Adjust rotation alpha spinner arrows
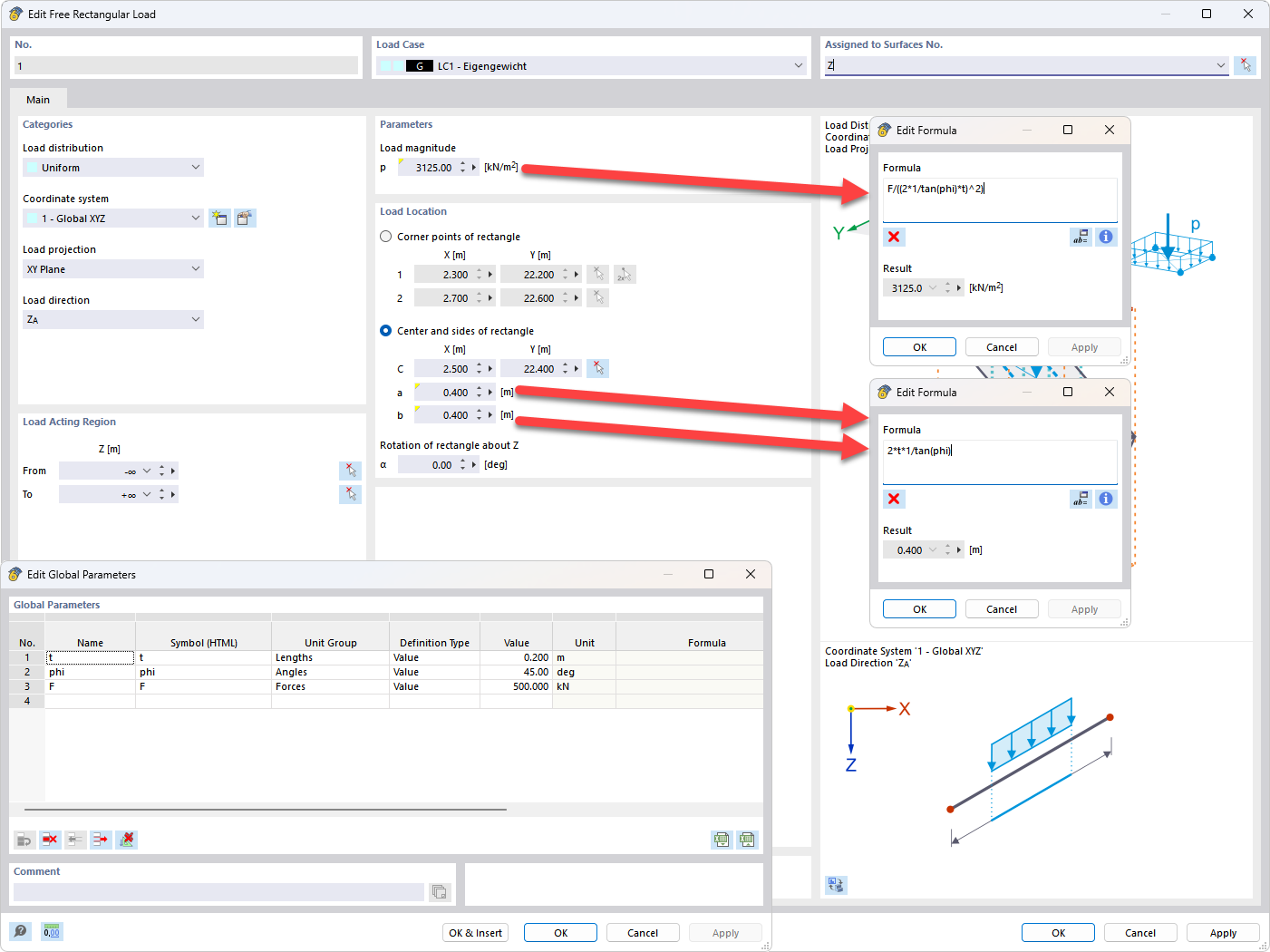1270x952 pixels. 462,464
